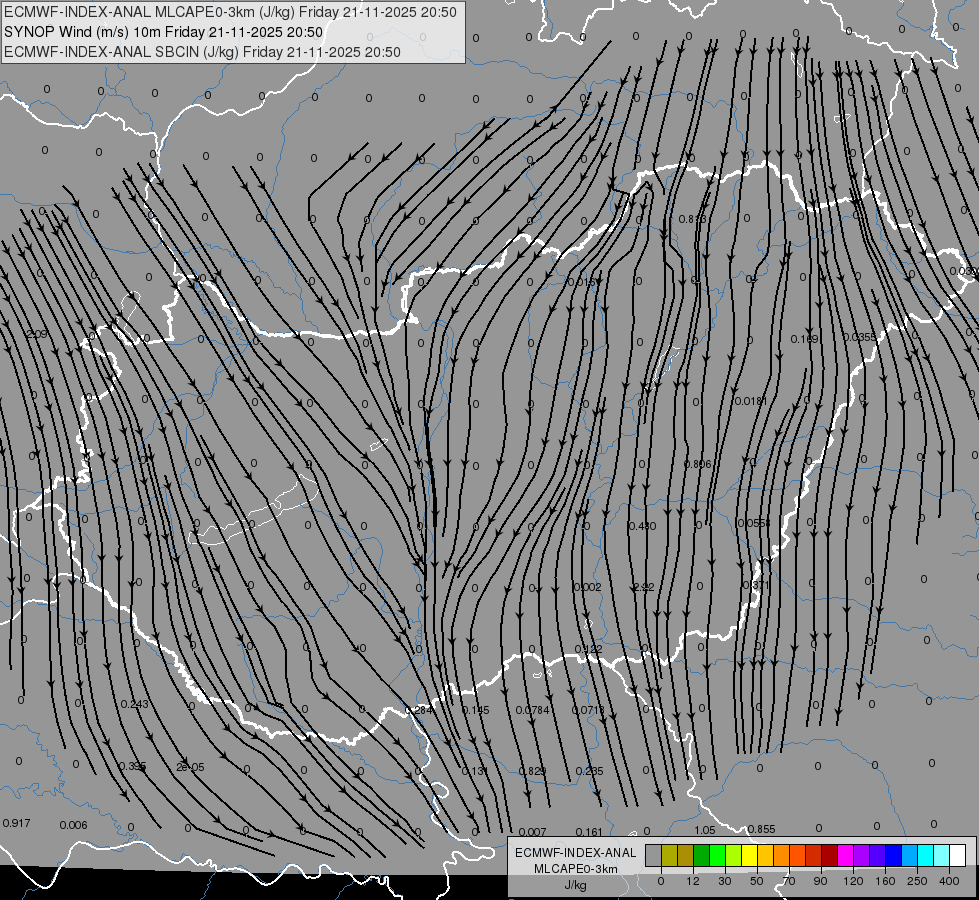
Task: Click the map value 0.235
Action: 589,771
